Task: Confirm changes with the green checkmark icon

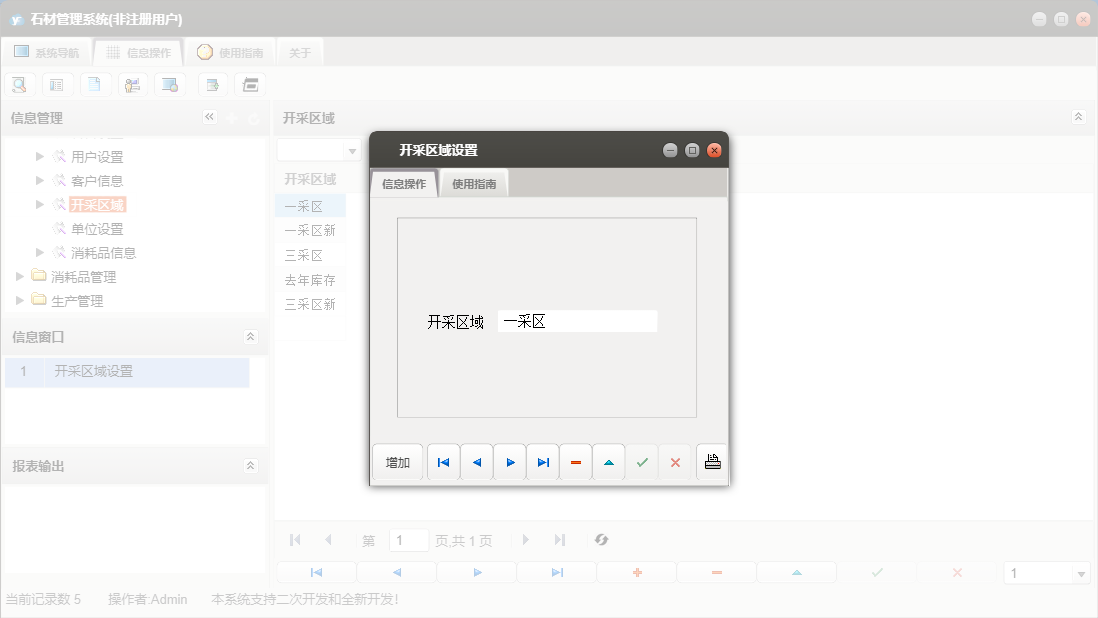Action: click(x=642, y=461)
